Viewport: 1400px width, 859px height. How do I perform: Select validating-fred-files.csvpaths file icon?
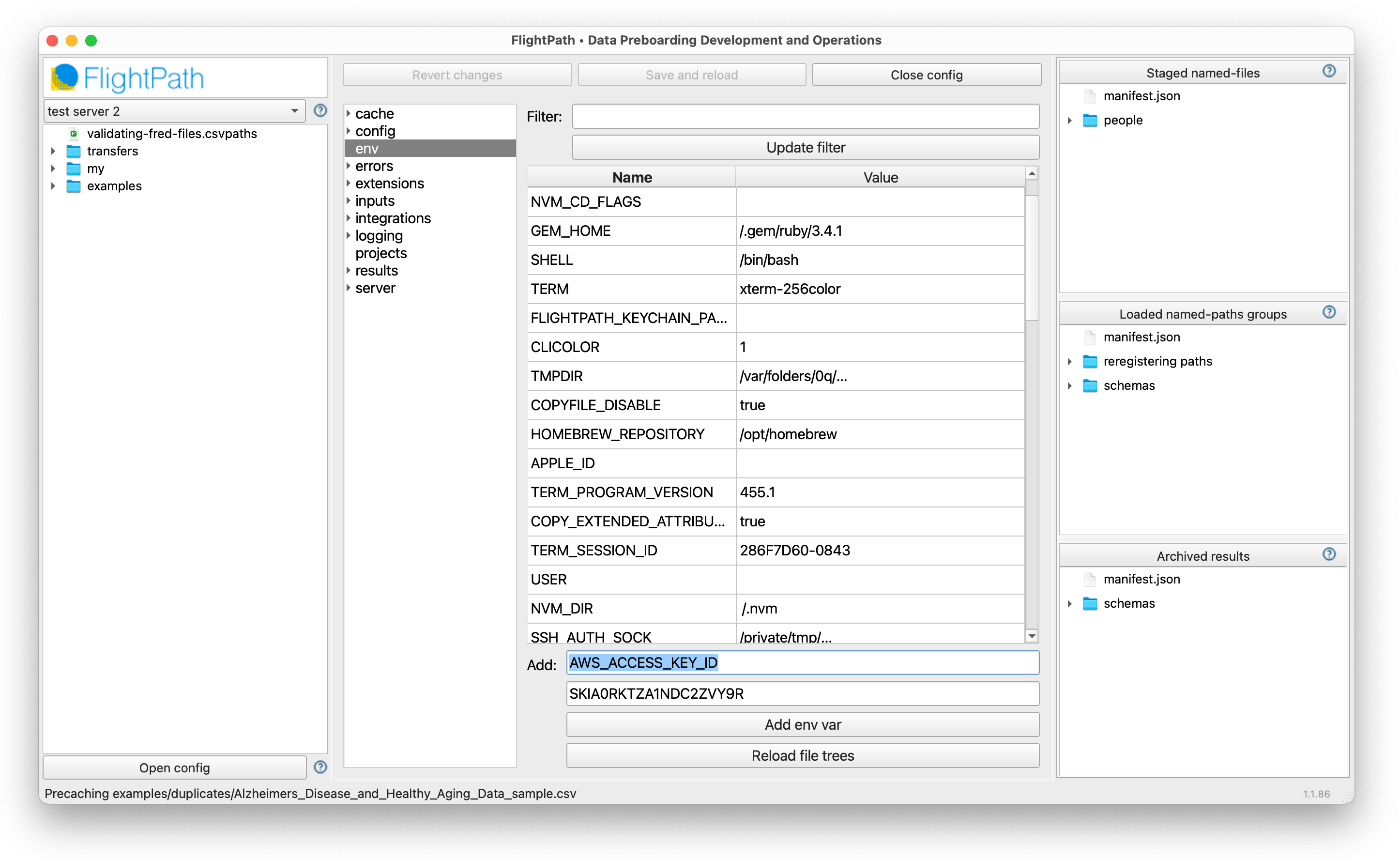(73, 134)
